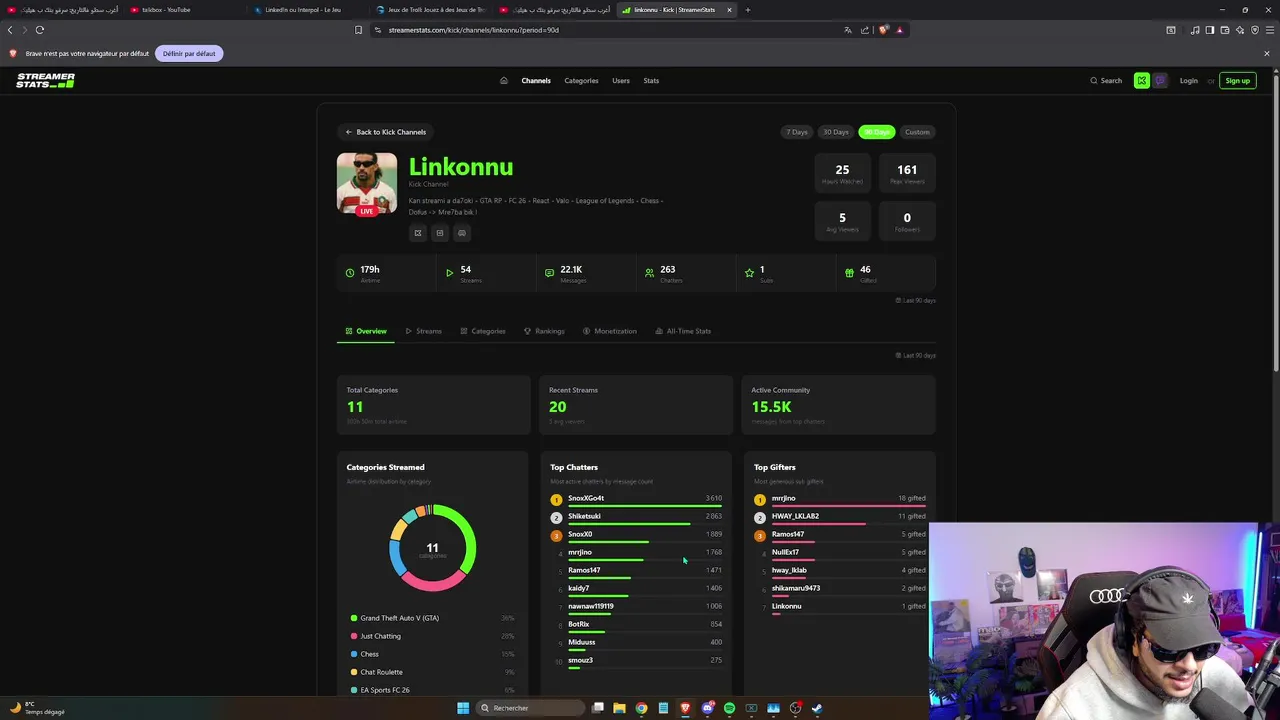The height and width of the screenshot is (720, 1280).
Task: Click the Login link
Action: point(1188,81)
